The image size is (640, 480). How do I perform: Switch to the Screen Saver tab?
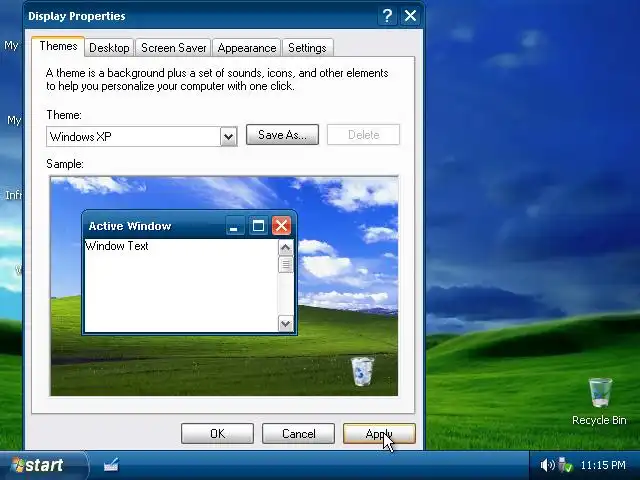(x=173, y=48)
